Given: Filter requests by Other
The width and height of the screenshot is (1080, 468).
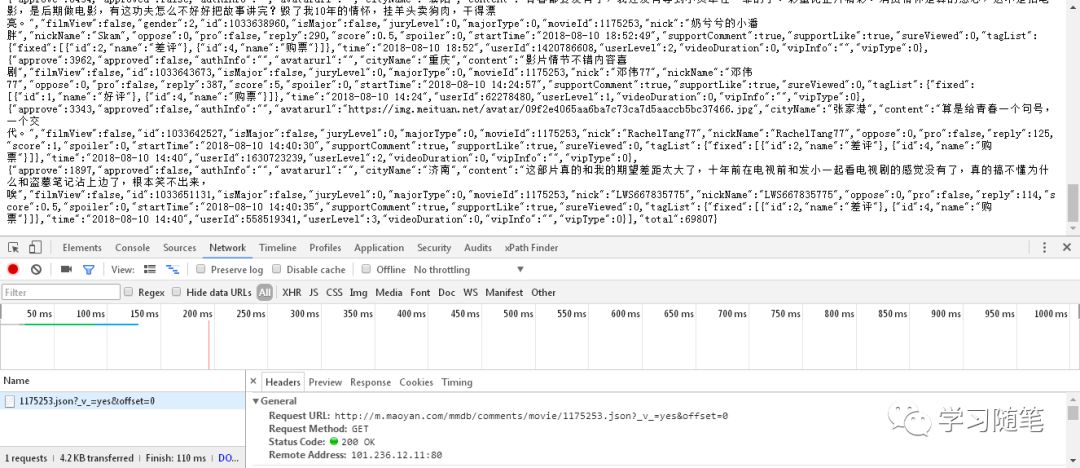Looking at the screenshot, I should pos(543,292).
